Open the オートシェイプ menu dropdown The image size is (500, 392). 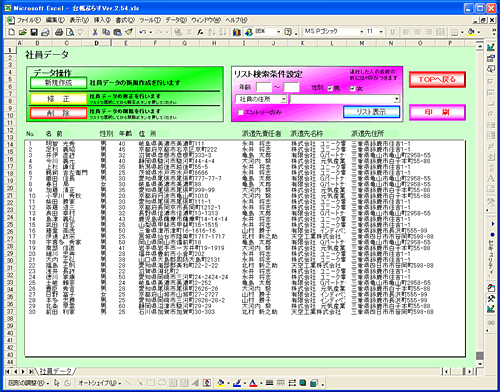(99, 383)
